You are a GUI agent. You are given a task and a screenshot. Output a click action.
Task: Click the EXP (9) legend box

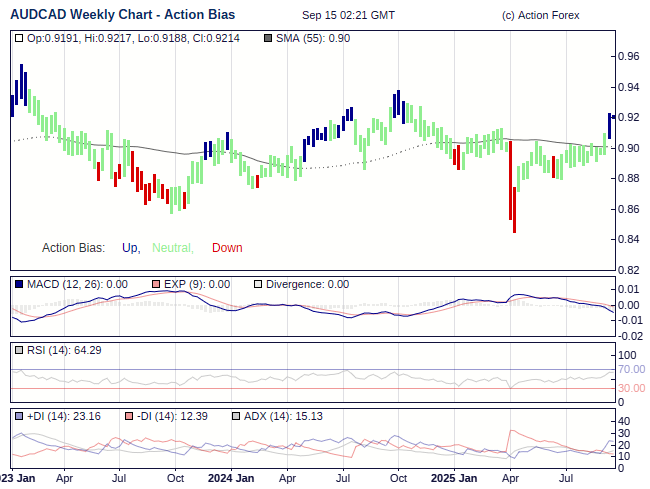156,284
